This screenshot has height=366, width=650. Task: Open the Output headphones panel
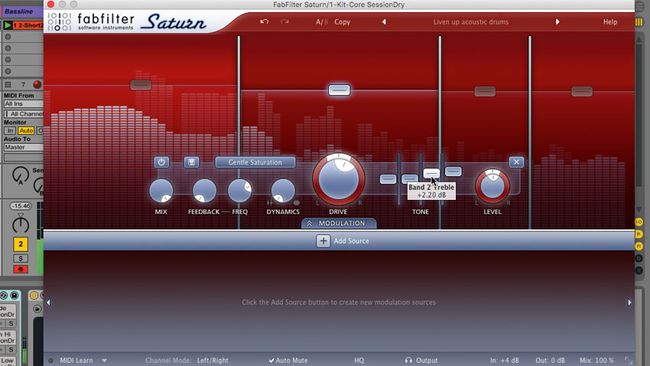point(421,361)
